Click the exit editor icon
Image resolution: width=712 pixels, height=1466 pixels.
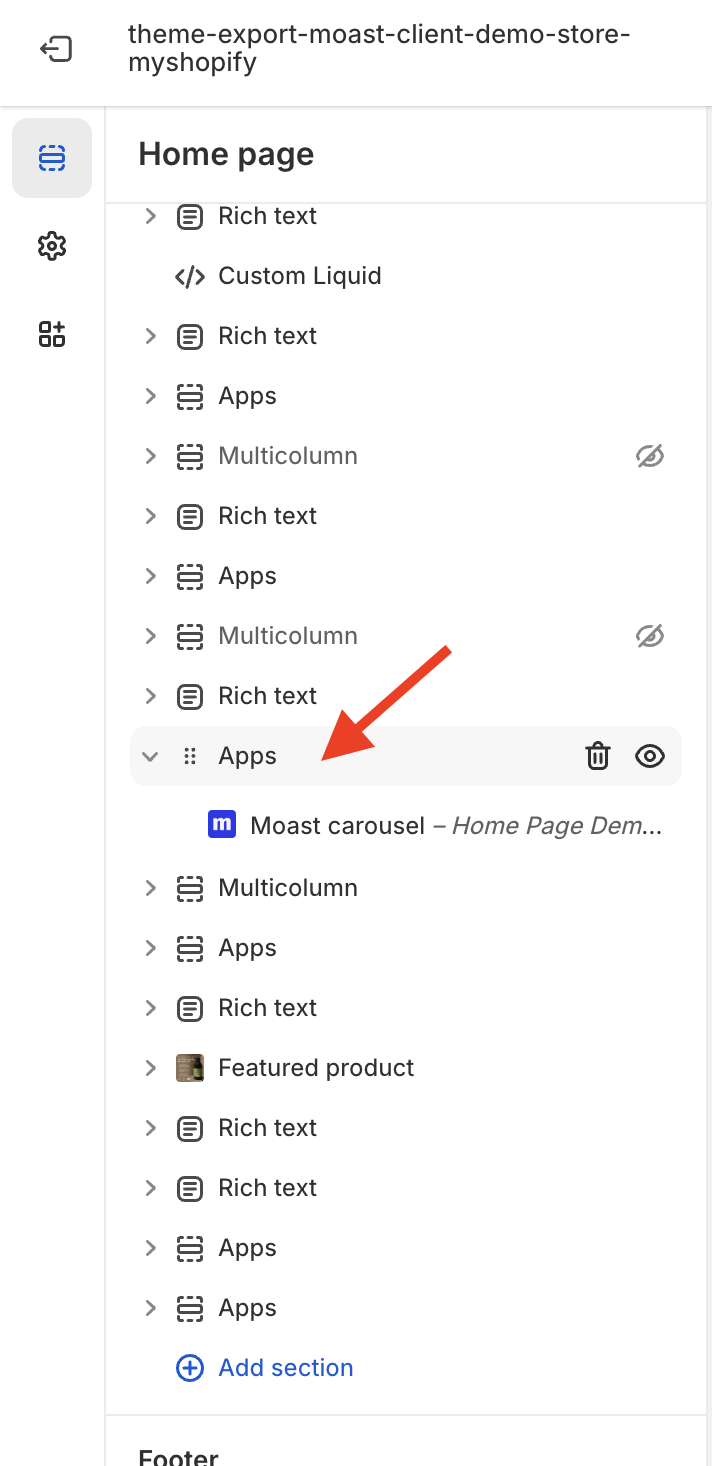point(55,49)
